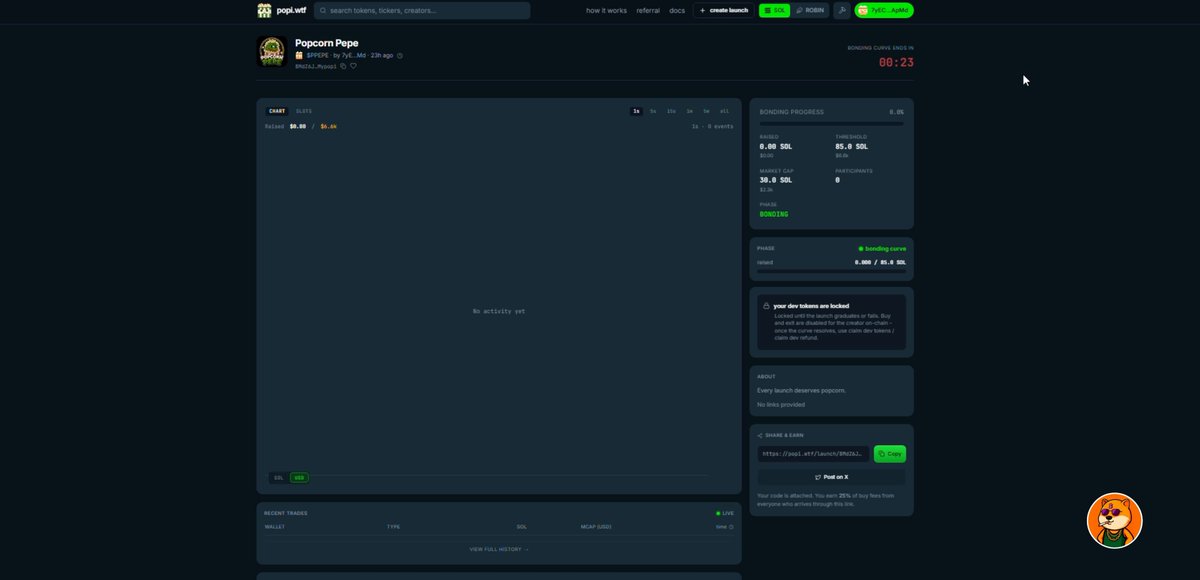Viewport: 1200px width, 580px height.
Task: Show the all-time chart range
Action: click(725, 111)
